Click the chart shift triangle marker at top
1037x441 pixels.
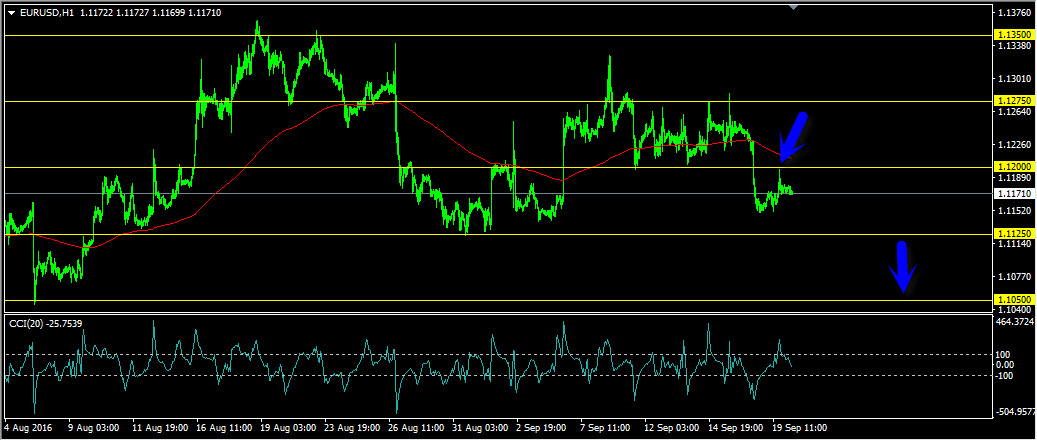794,7
